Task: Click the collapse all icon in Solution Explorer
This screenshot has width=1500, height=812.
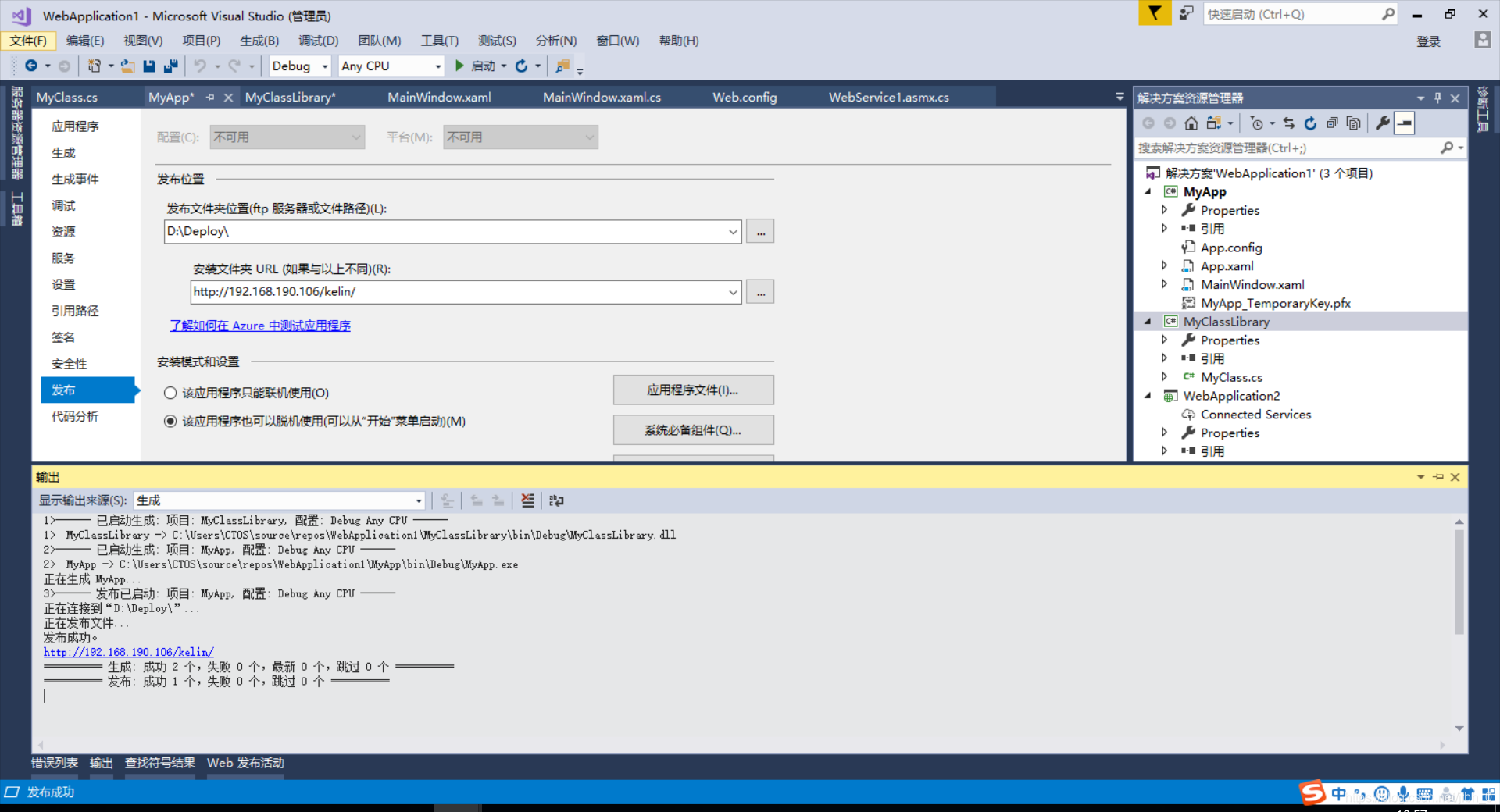Action: pos(1332,123)
